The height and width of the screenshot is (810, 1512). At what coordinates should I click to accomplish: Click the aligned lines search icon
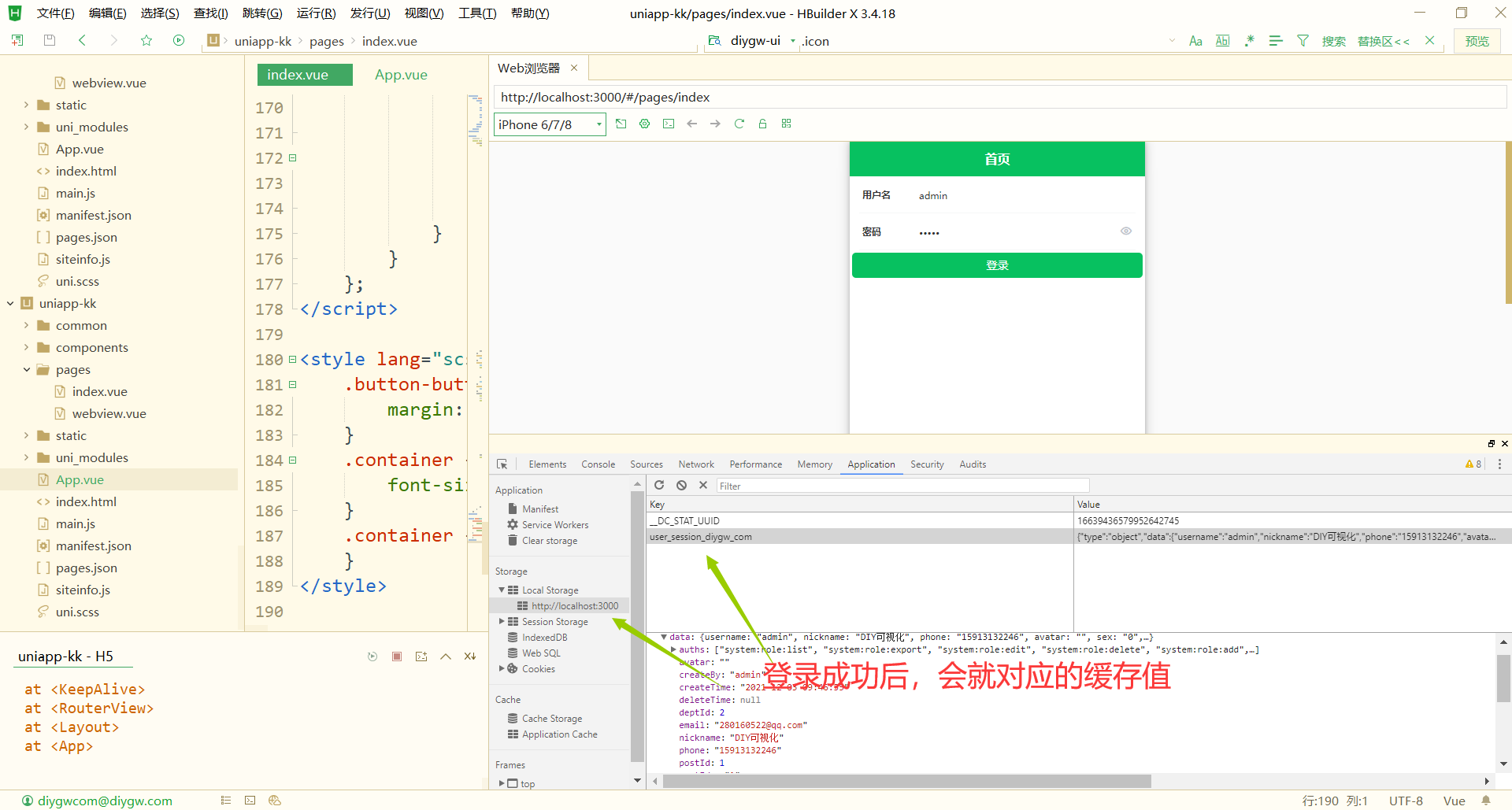(x=1276, y=41)
